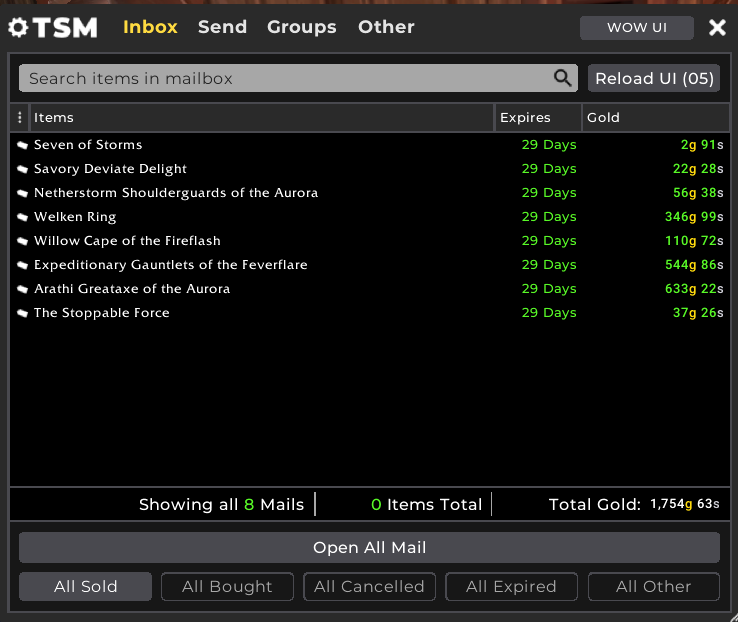Image resolution: width=738 pixels, height=622 pixels.
Task: Select Willow Cape of the Fireflash mail
Action: pos(369,241)
